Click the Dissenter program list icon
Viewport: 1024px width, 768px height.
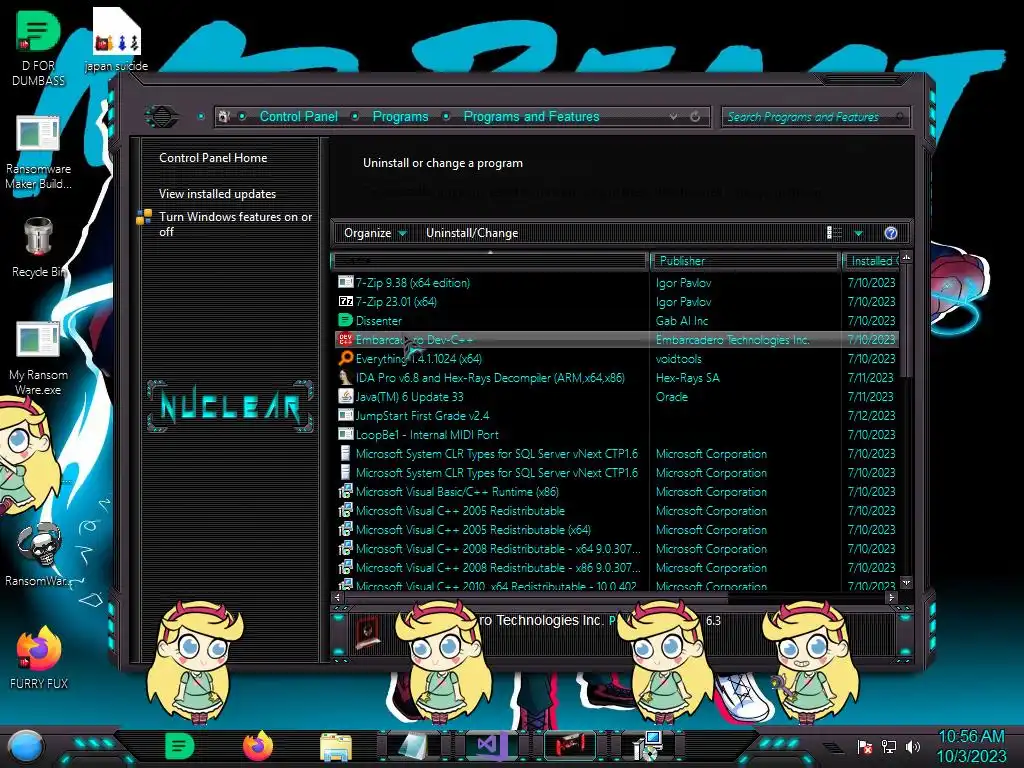[345, 320]
